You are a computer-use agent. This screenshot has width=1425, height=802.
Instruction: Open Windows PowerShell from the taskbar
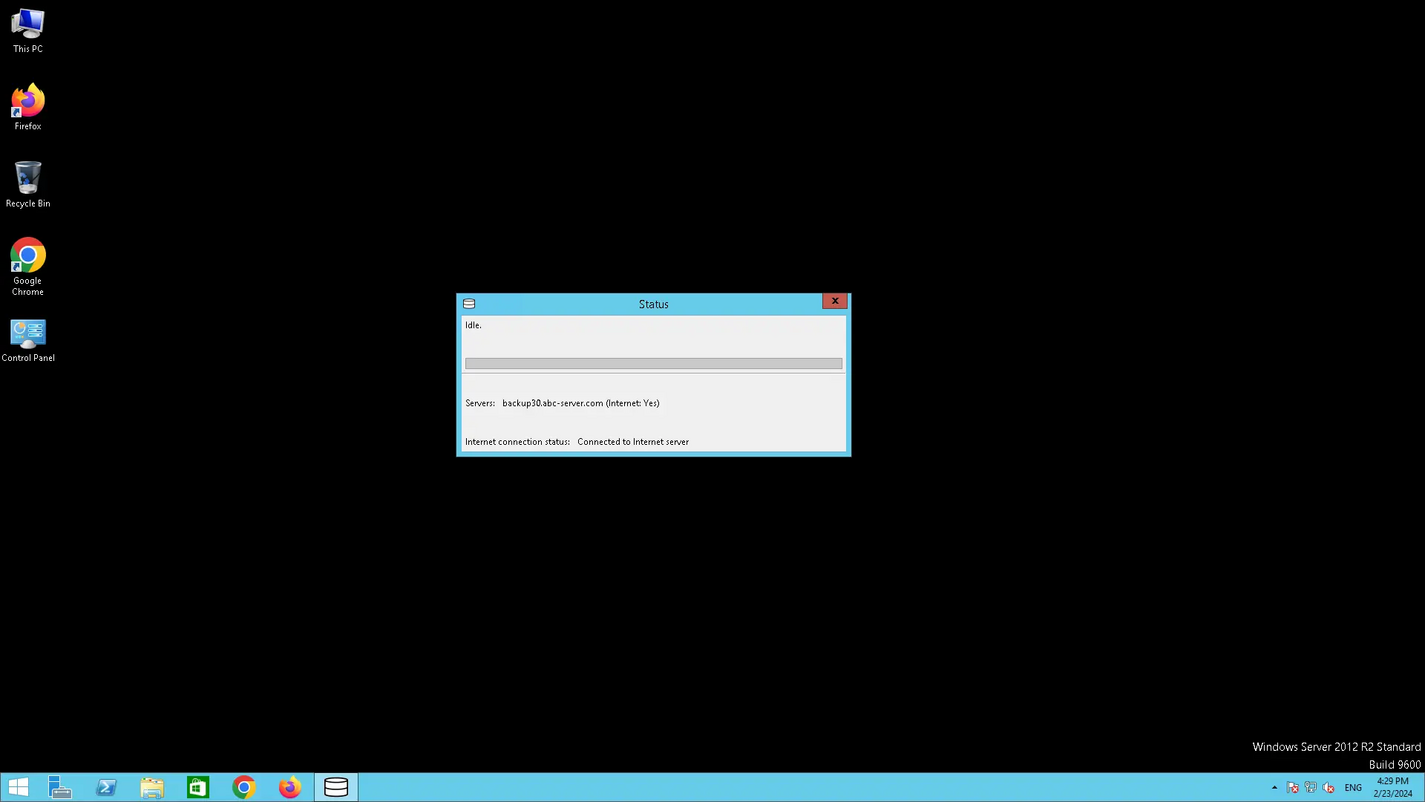(x=106, y=787)
